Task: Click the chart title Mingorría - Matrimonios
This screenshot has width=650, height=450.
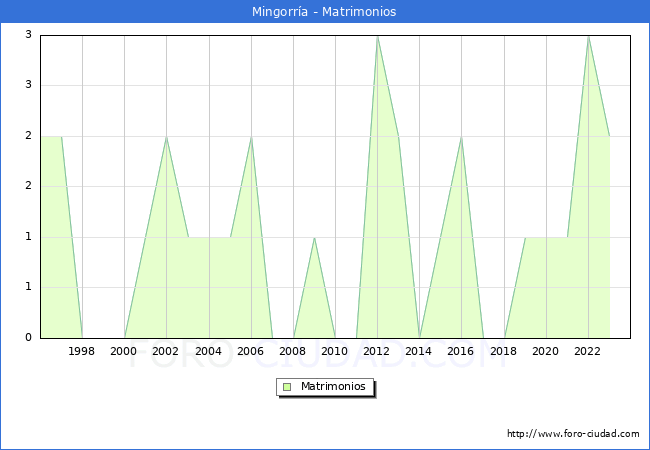Action: pos(325,12)
